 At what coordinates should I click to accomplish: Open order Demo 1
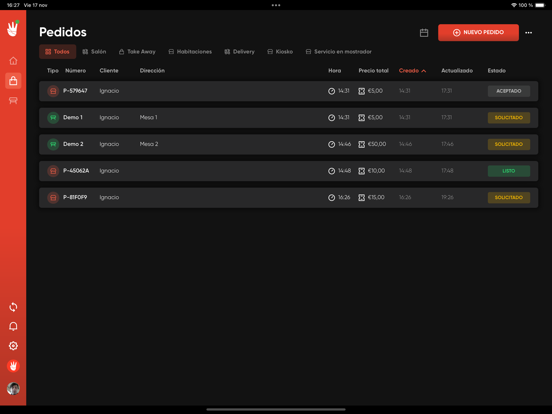(x=288, y=118)
